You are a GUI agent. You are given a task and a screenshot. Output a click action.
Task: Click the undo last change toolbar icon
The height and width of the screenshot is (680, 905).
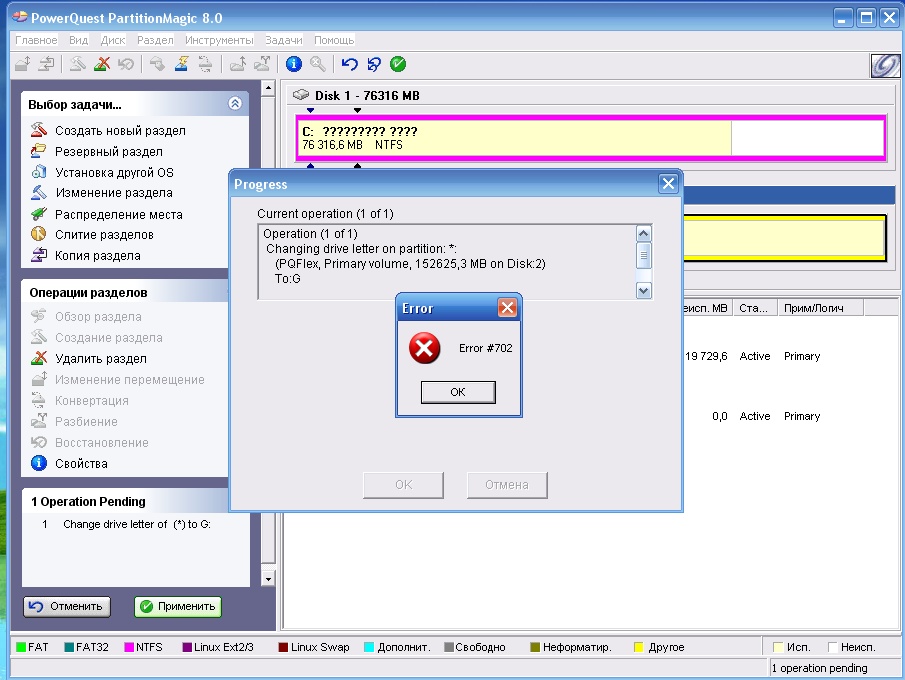pyautogui.click(x=349, y=63)
